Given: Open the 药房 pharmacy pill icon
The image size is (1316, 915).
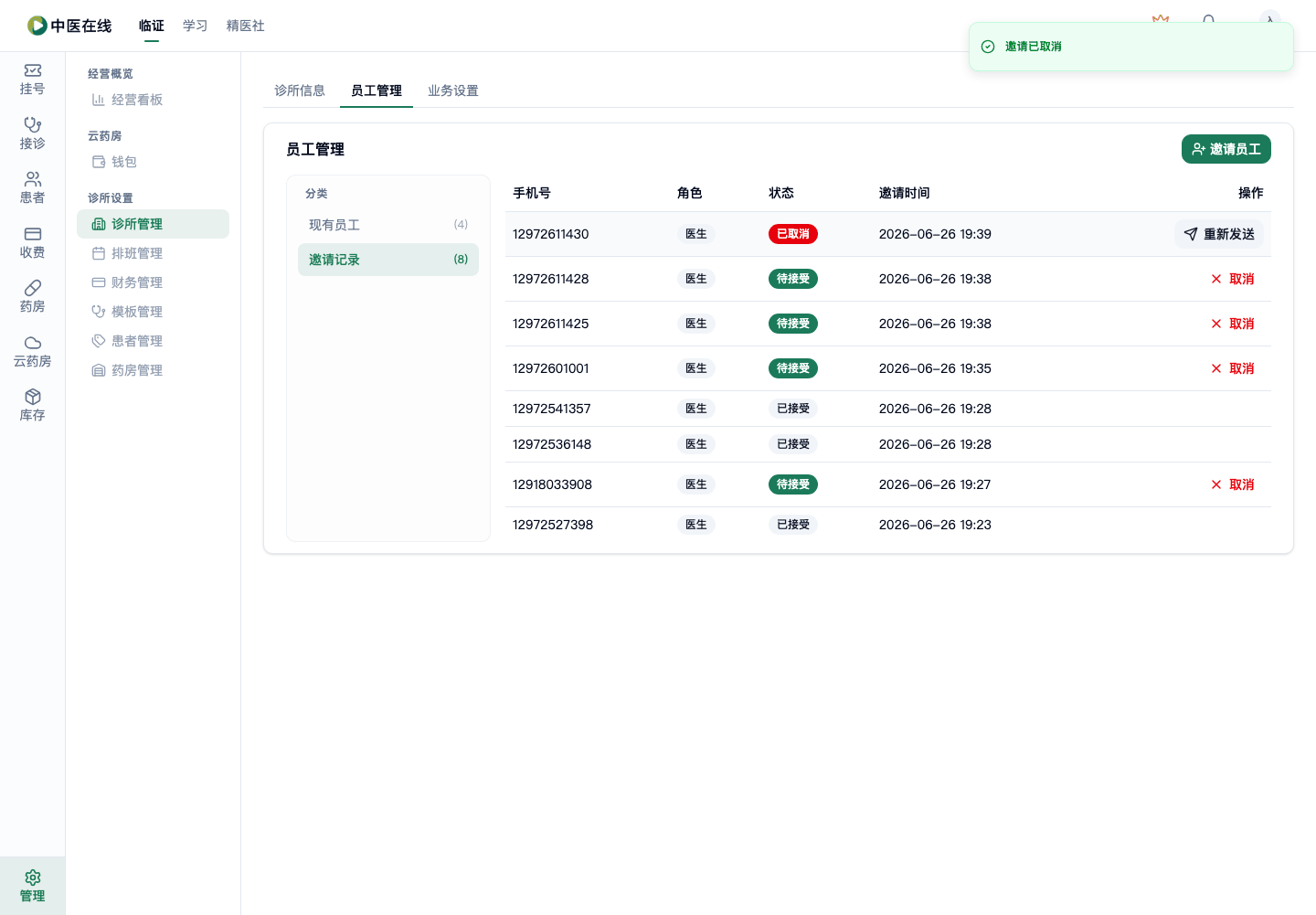Looking at the screenshot, I should [33, 288].
